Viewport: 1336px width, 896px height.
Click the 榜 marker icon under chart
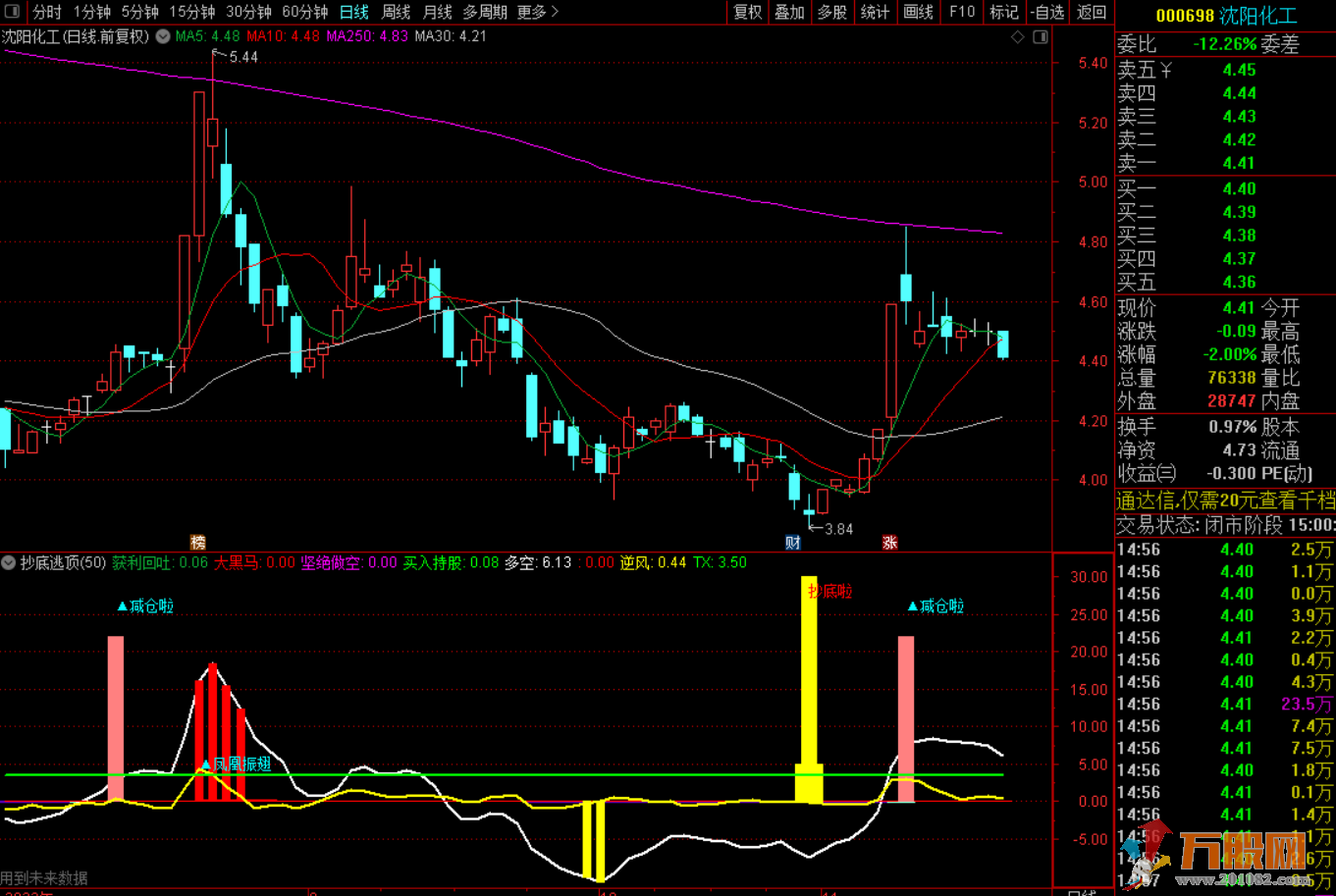click(198, 542)
